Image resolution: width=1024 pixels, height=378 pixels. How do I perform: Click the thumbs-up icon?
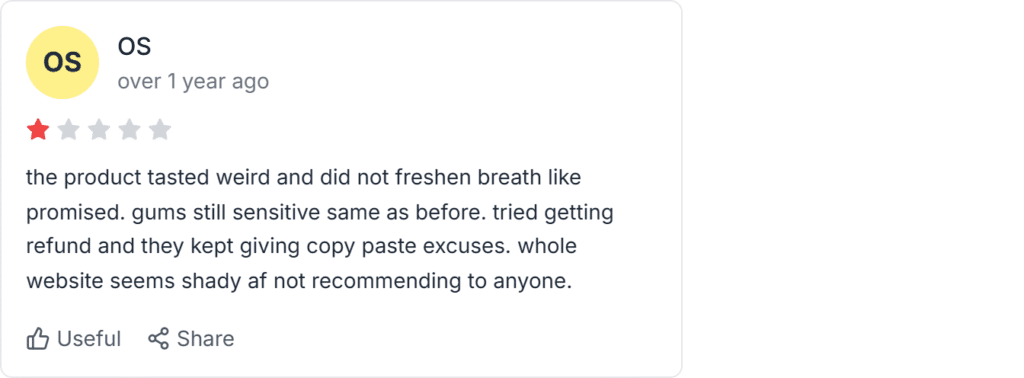38,339
